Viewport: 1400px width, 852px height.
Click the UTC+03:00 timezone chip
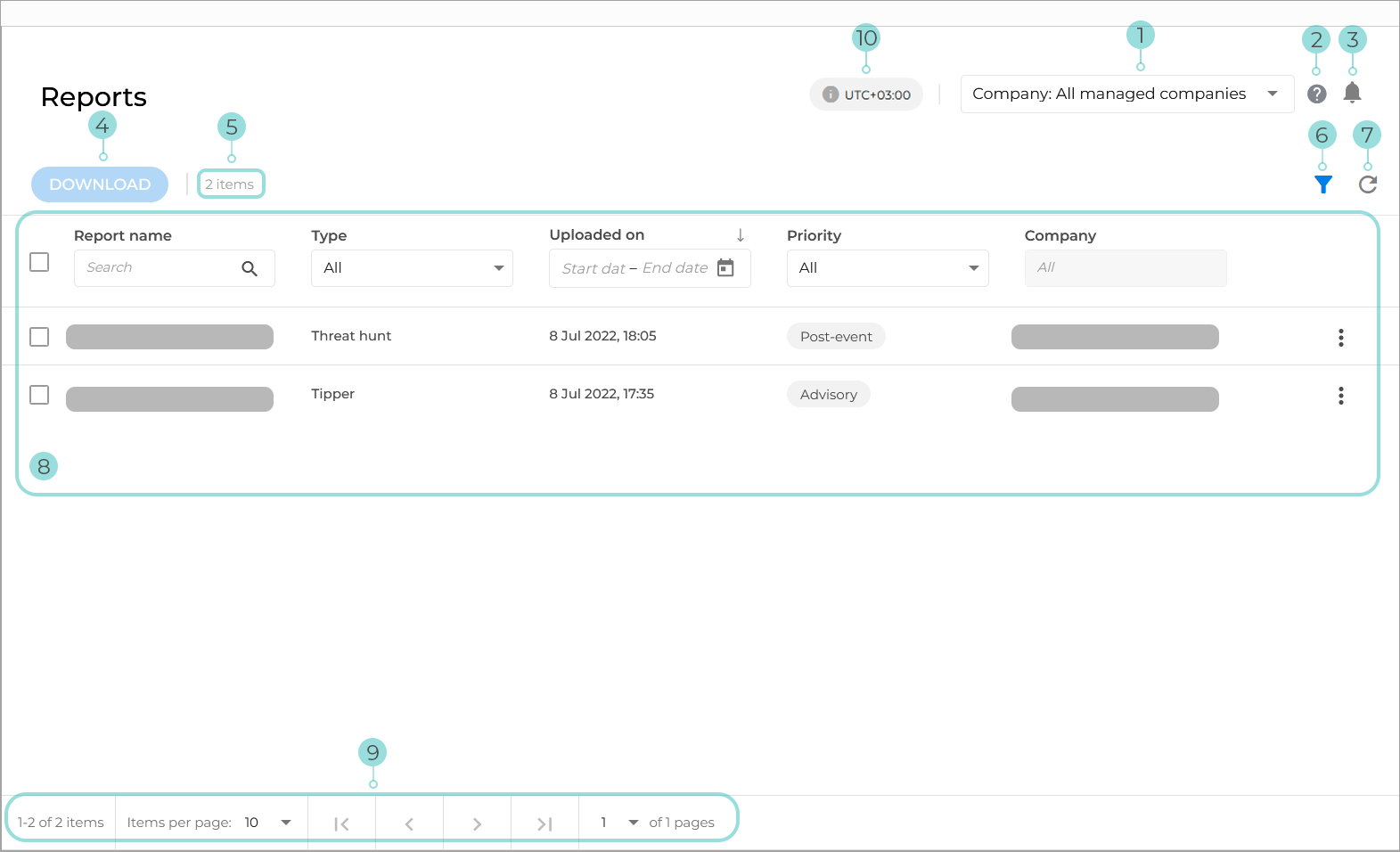(x=866, y=94)
